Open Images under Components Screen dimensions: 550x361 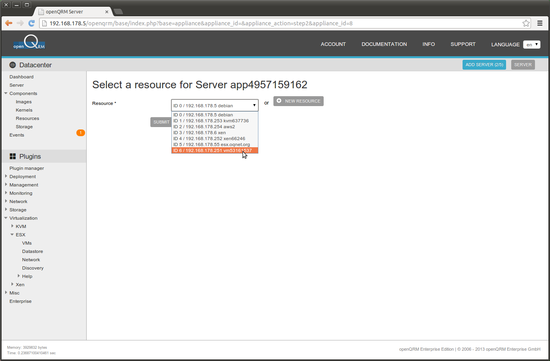(x=24, y=102)
